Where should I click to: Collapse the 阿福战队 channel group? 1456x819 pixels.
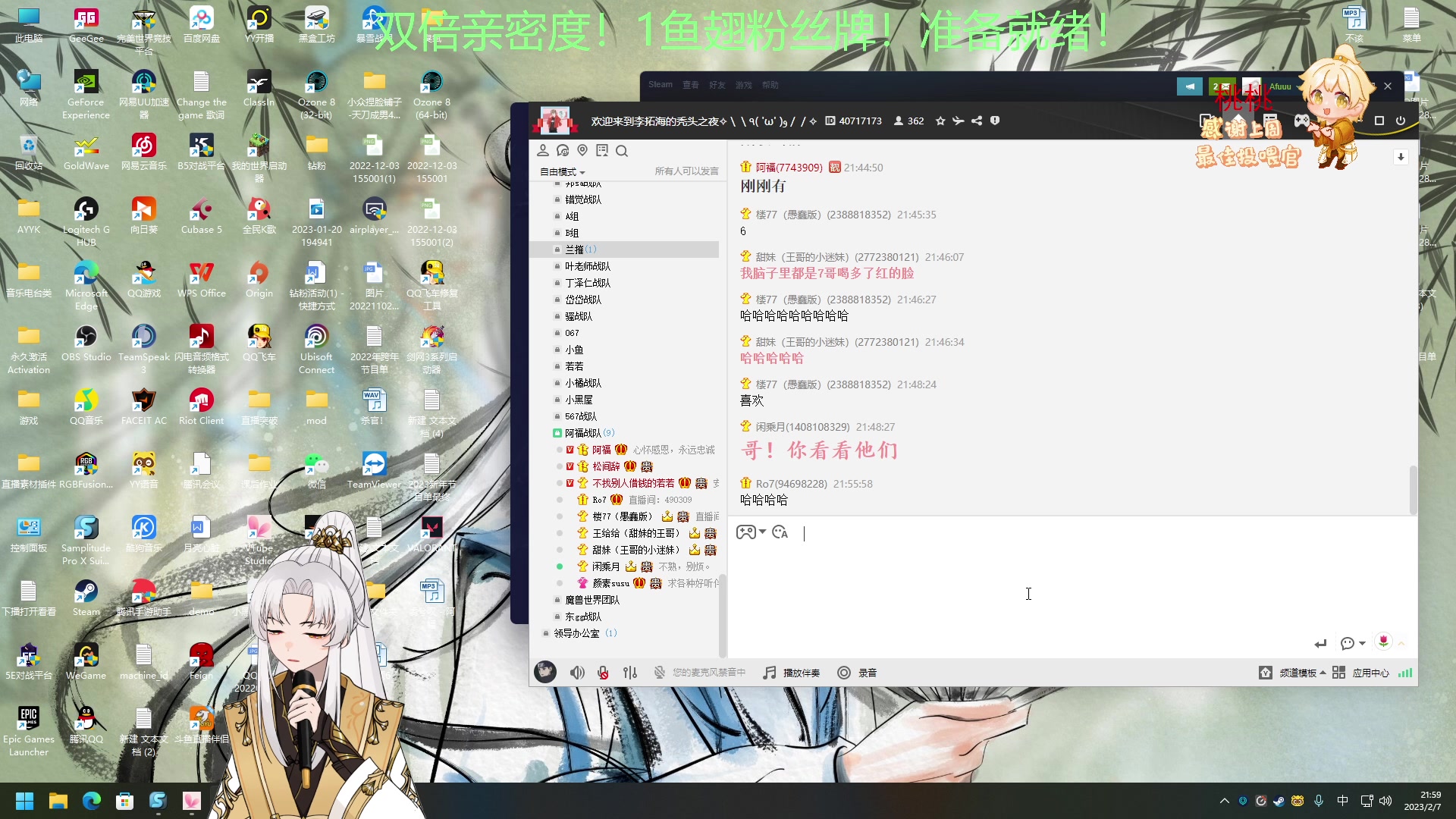tap(557, 433)
